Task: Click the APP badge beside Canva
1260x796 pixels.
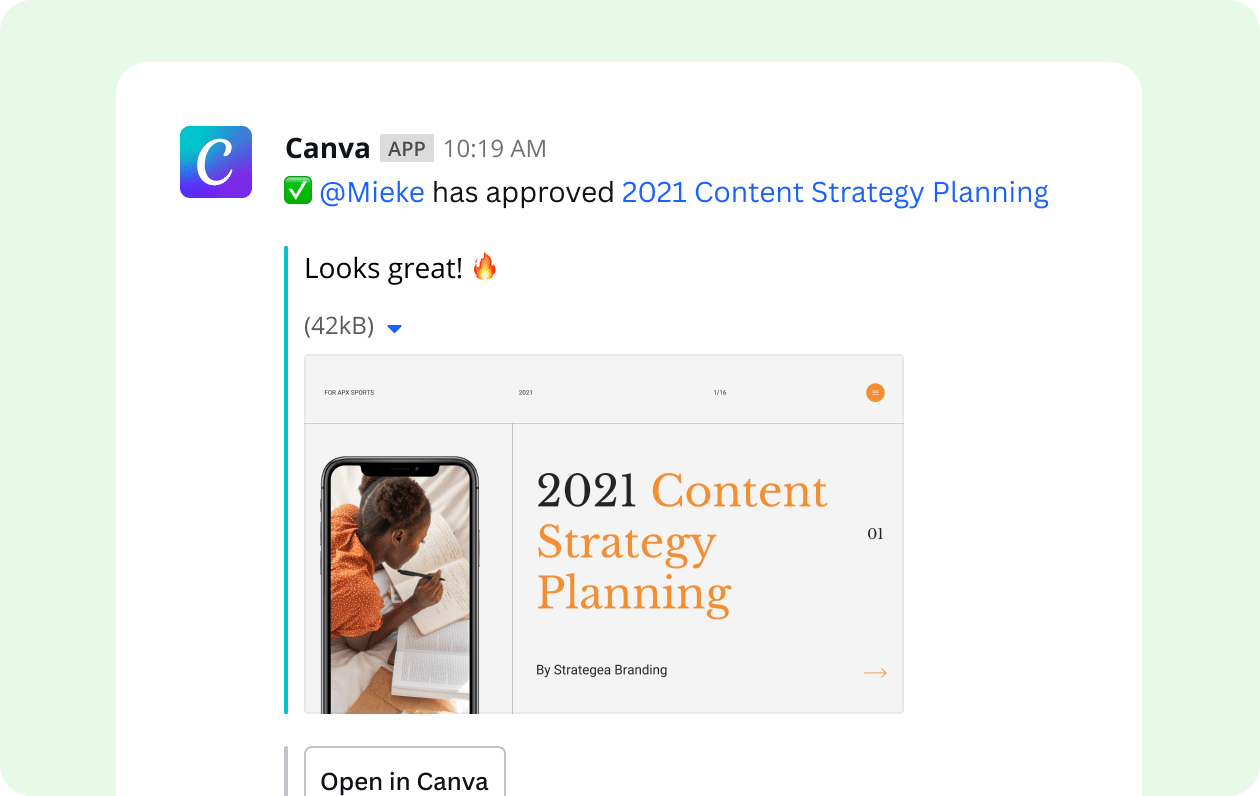Action: (x=407, y=147)
